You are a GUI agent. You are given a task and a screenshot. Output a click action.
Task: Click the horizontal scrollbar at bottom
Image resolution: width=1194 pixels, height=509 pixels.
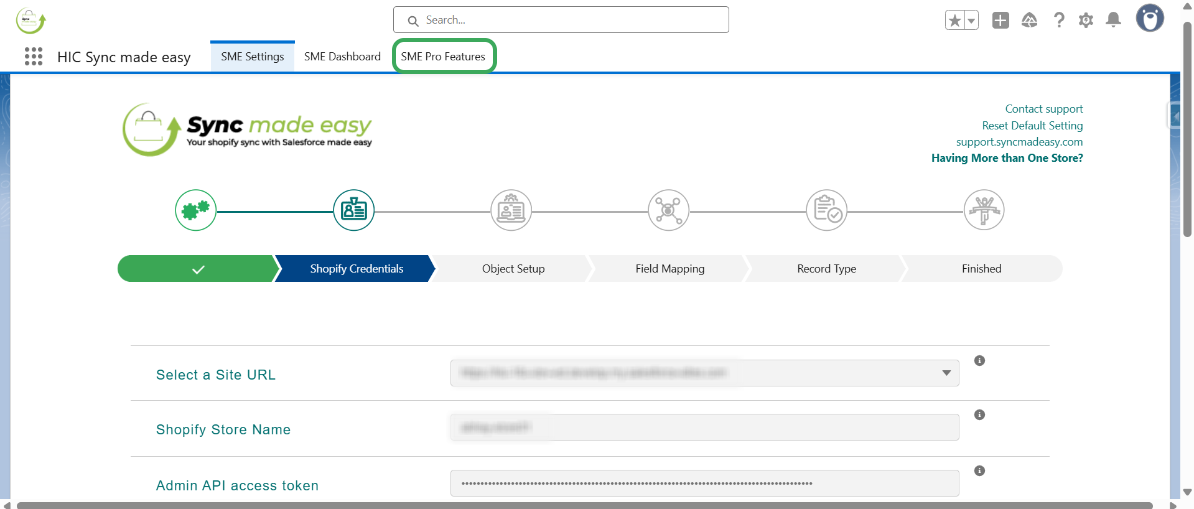585,504
